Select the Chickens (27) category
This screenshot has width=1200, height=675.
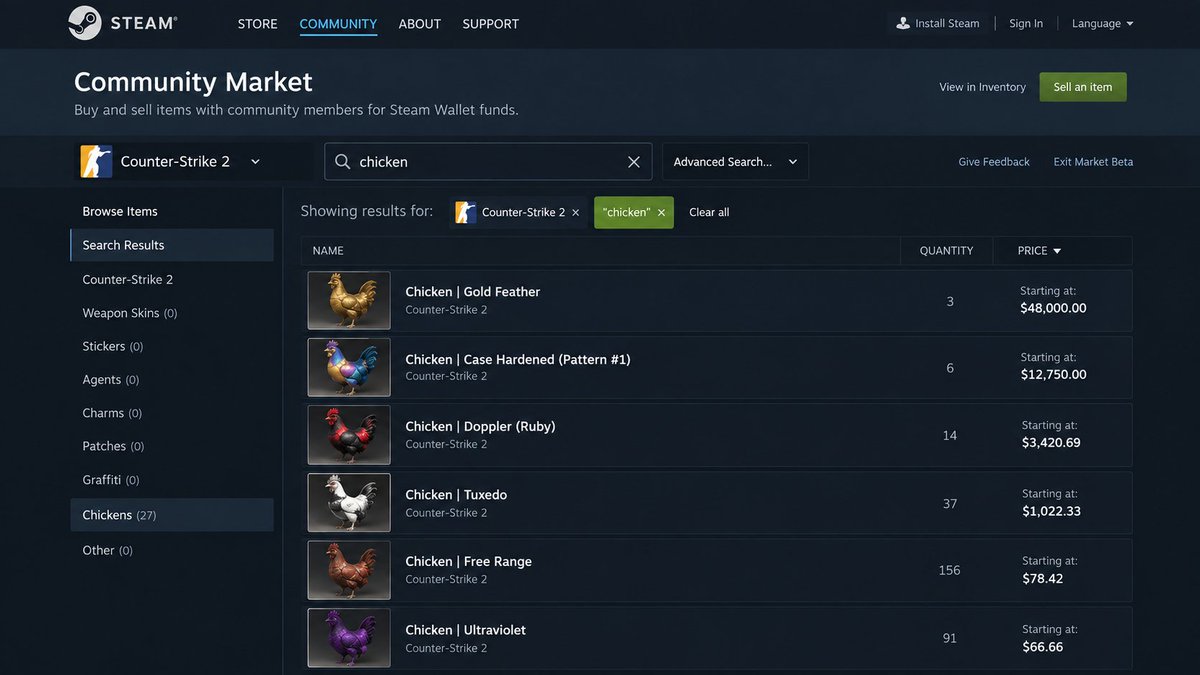[x=172, y=515]
